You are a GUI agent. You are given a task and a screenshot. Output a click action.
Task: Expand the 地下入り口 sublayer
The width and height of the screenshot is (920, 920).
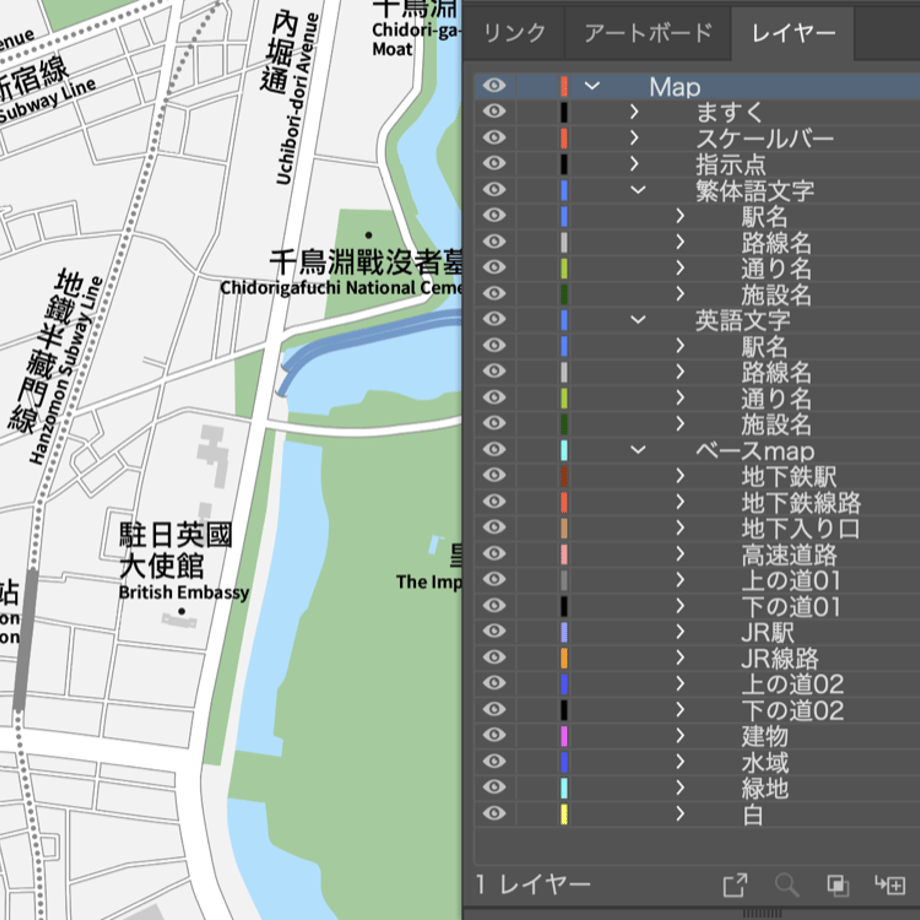(x=680, y=527)
